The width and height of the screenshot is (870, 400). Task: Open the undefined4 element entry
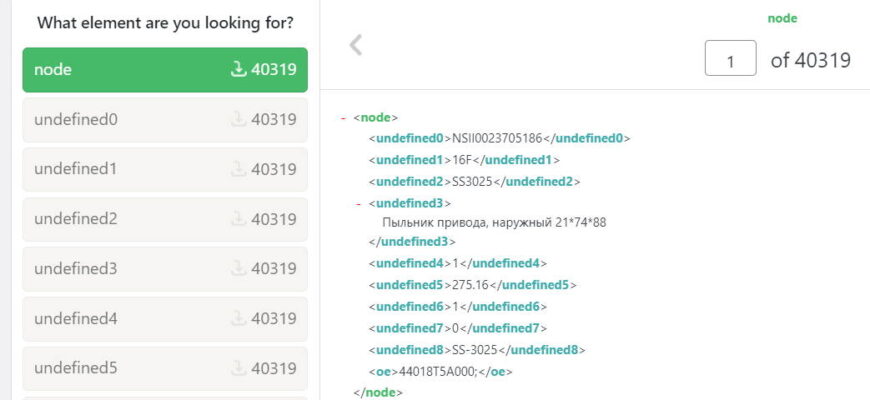(120, 319)
